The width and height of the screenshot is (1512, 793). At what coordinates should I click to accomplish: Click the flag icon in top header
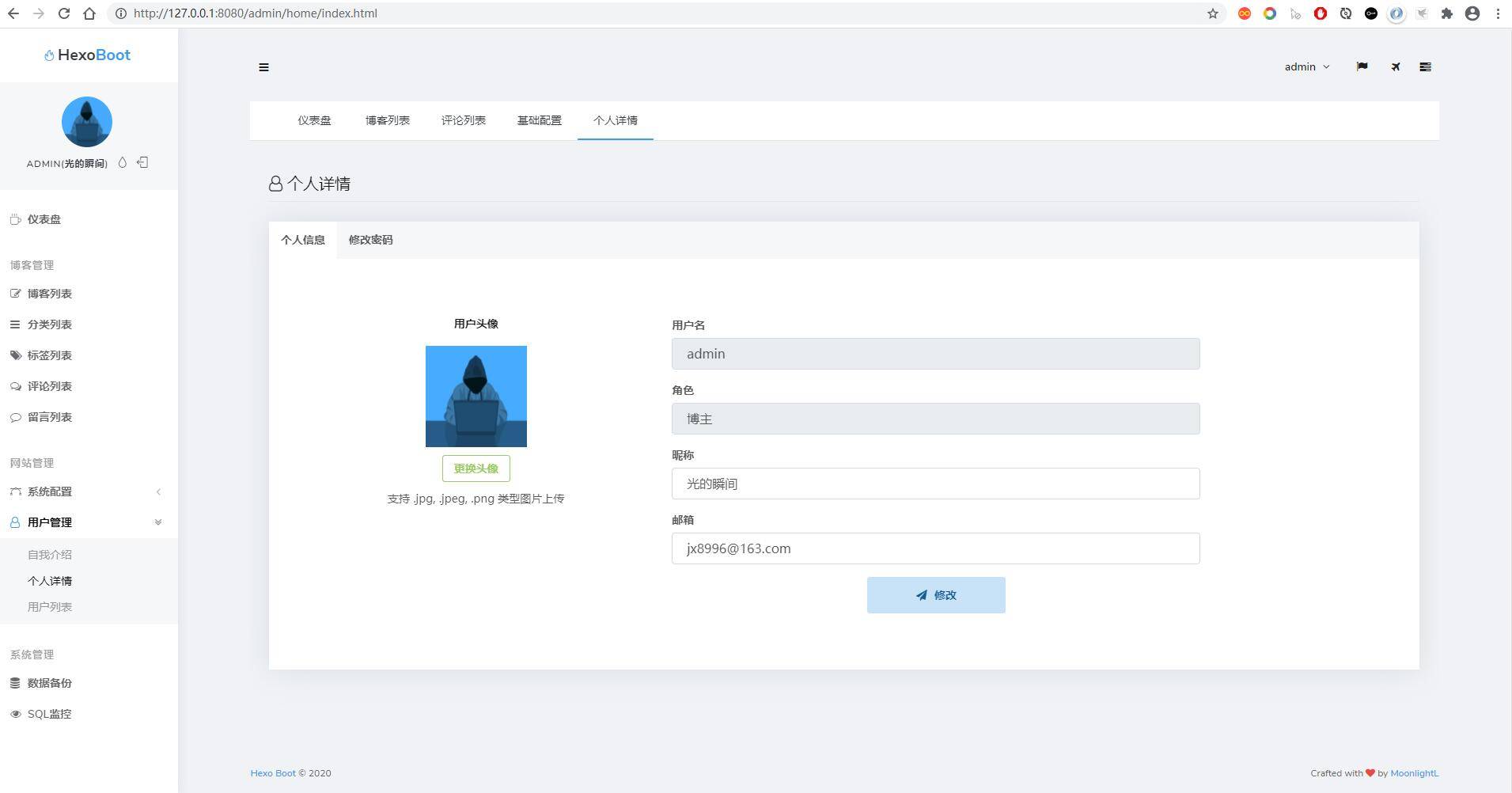tap(1362, 67)
